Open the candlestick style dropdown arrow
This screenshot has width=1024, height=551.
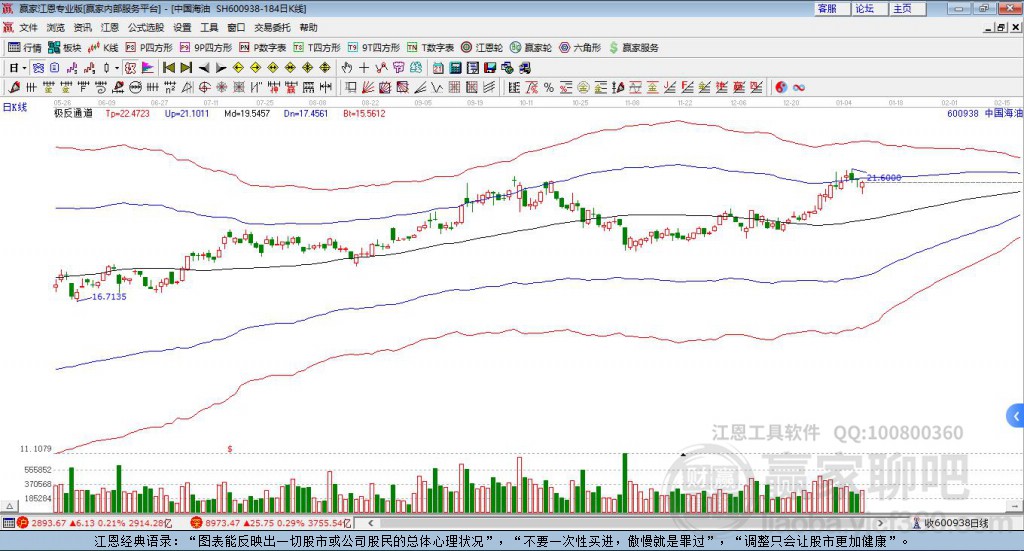click(x=117, y=68)
